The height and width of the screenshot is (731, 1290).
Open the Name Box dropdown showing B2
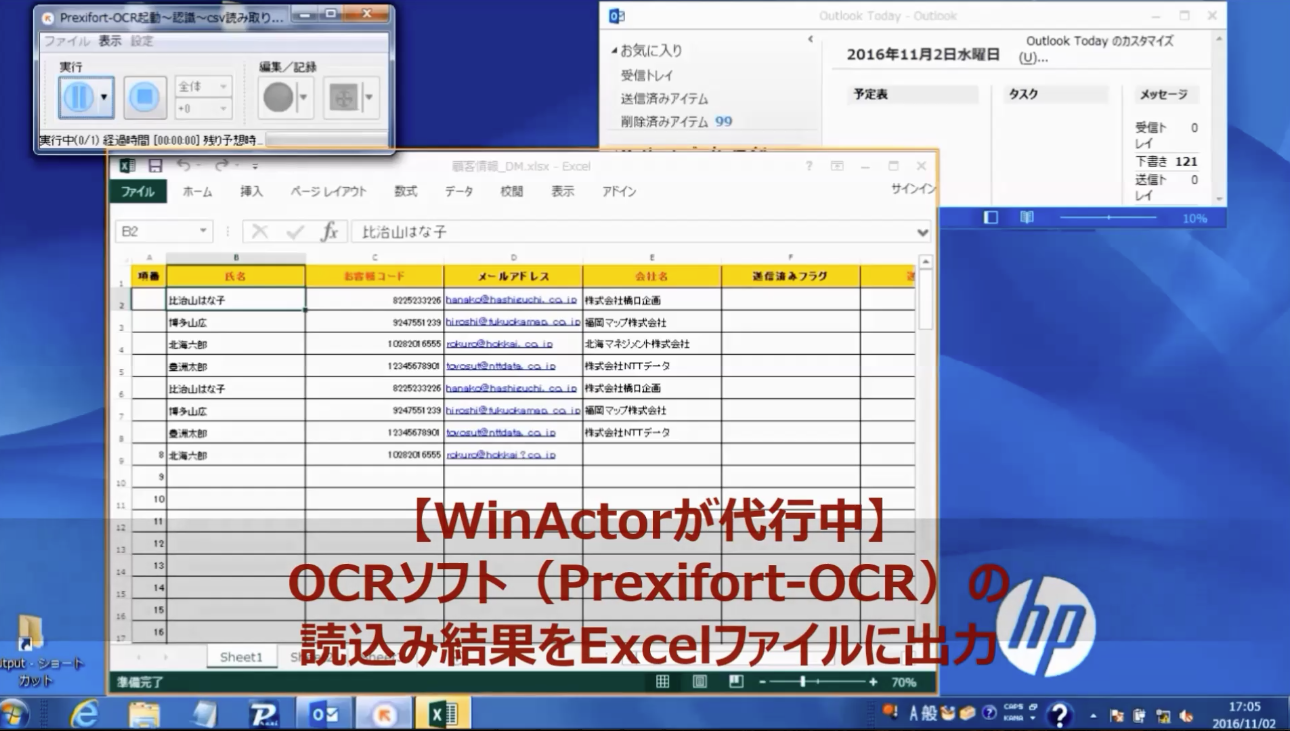point(204,232)
